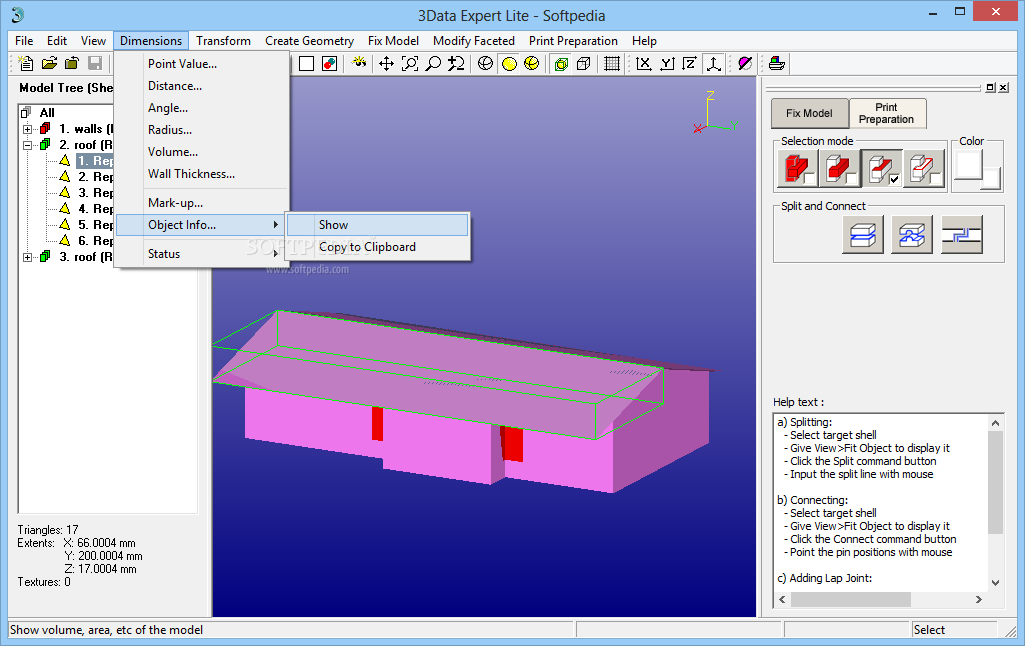Click the X axis view icon
This screenshot has height=646, width=1025.
(x=643, y=63)
